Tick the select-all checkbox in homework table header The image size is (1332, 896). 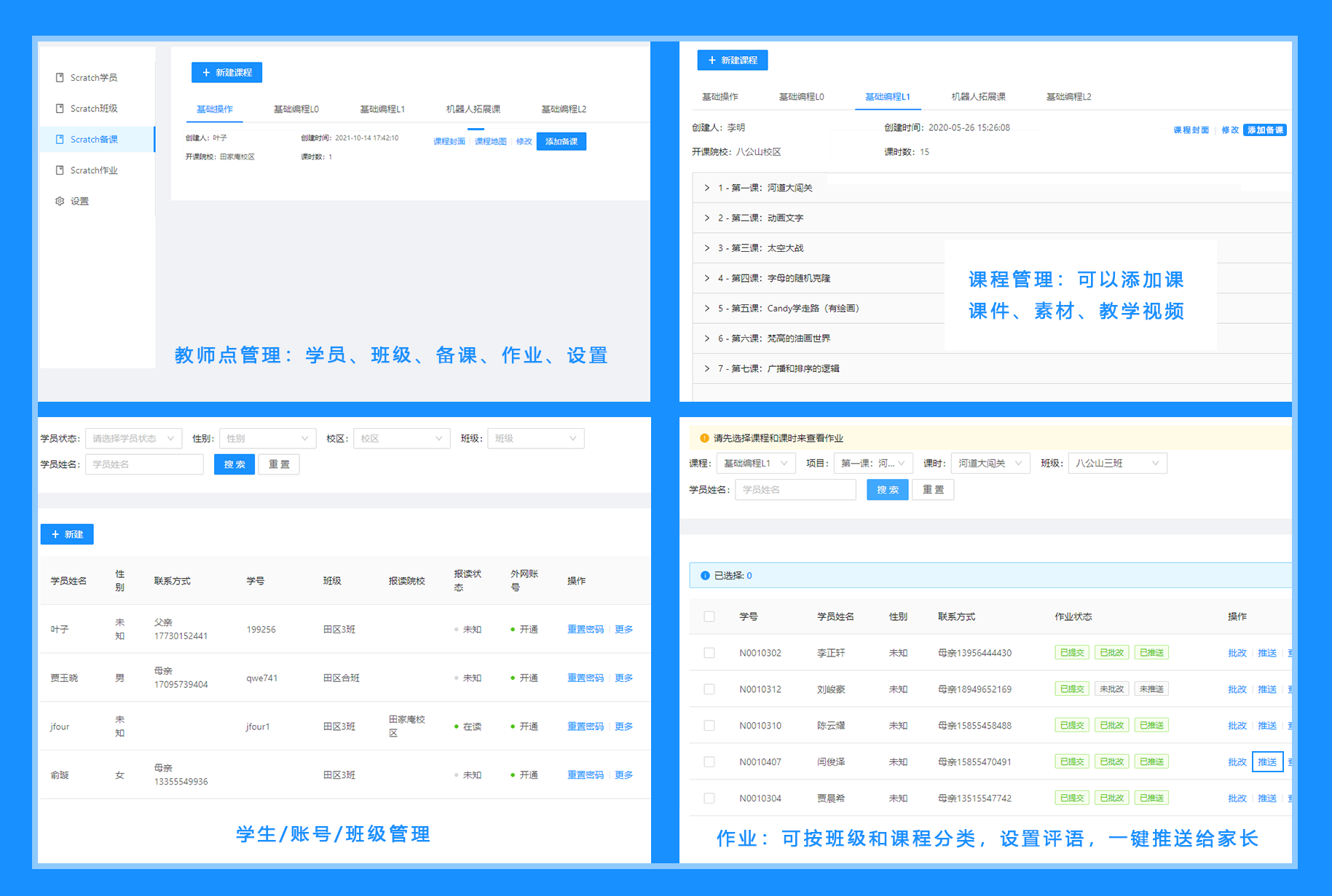pyautogui.click(x=709, y=617)
